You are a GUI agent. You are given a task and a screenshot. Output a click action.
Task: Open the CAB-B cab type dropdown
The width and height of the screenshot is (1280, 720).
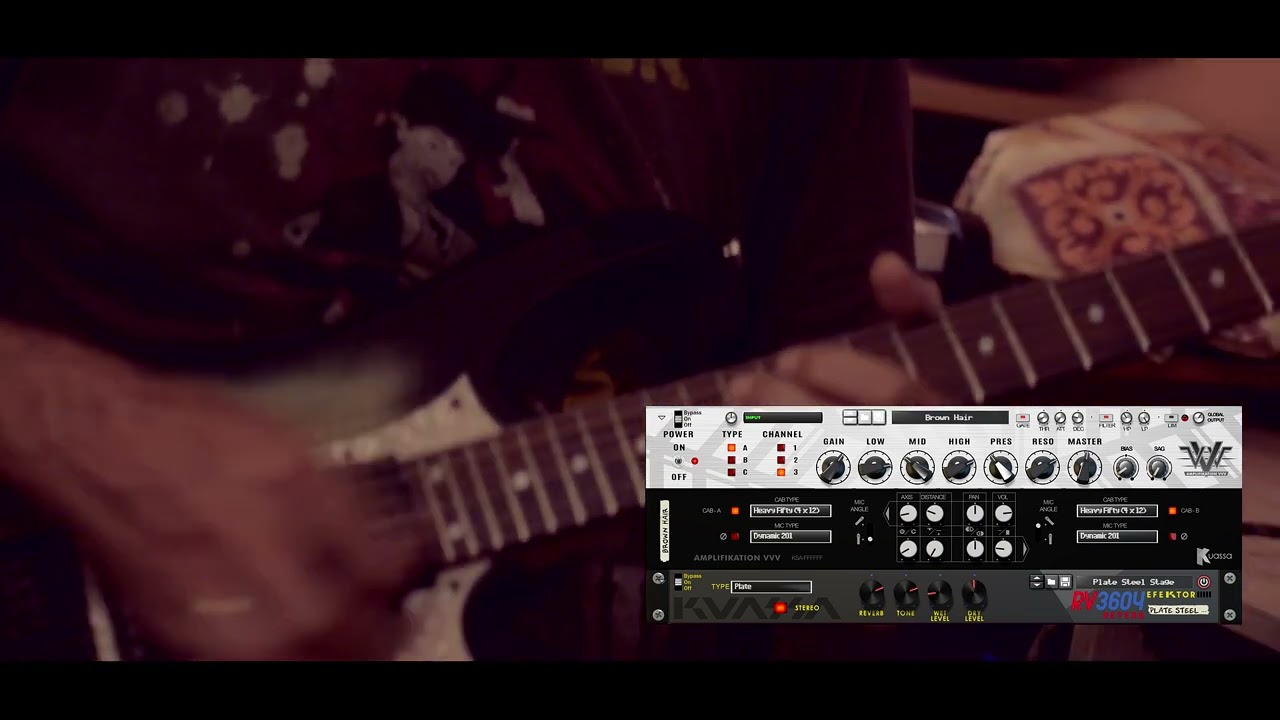[1117, 511]
